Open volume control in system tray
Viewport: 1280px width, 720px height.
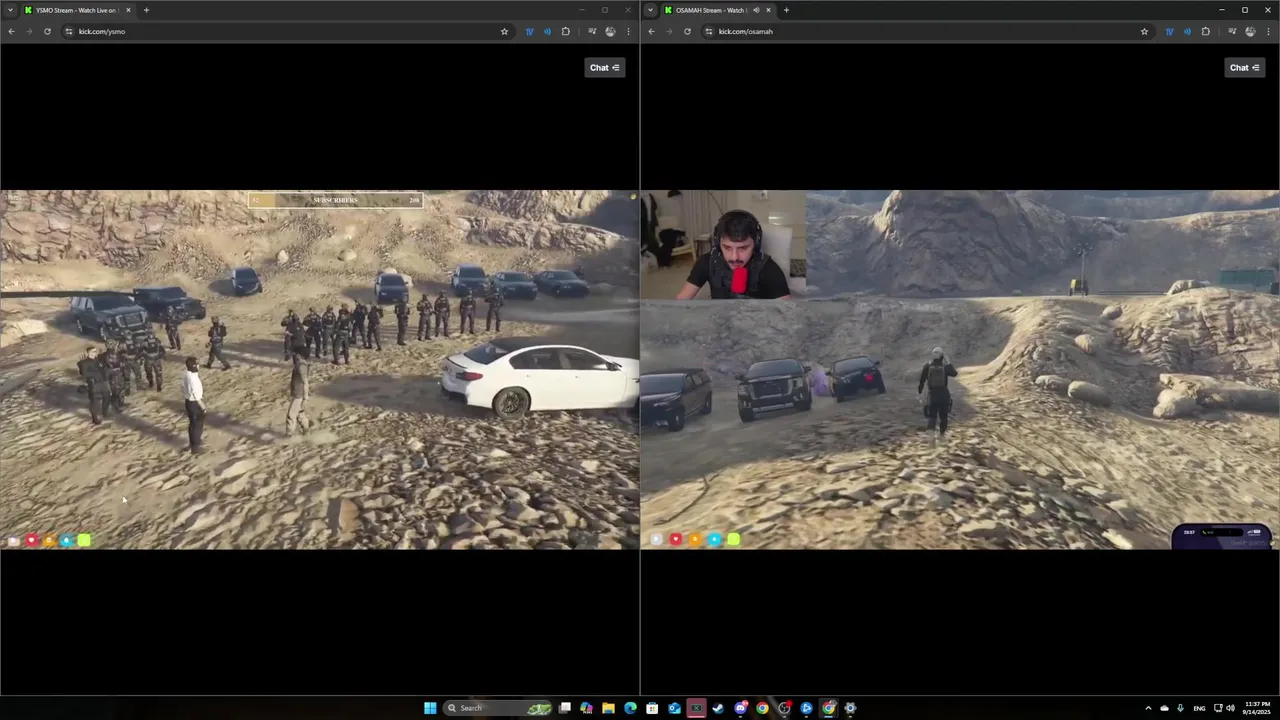pyautogui.click(x=1230, y=708)
